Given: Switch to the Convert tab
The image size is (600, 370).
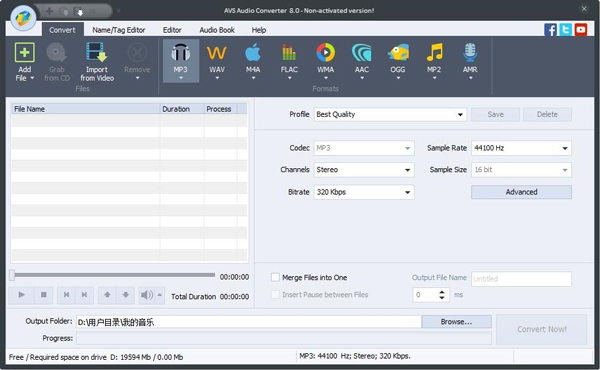Looking at the screenshot, I should point(62,30).
